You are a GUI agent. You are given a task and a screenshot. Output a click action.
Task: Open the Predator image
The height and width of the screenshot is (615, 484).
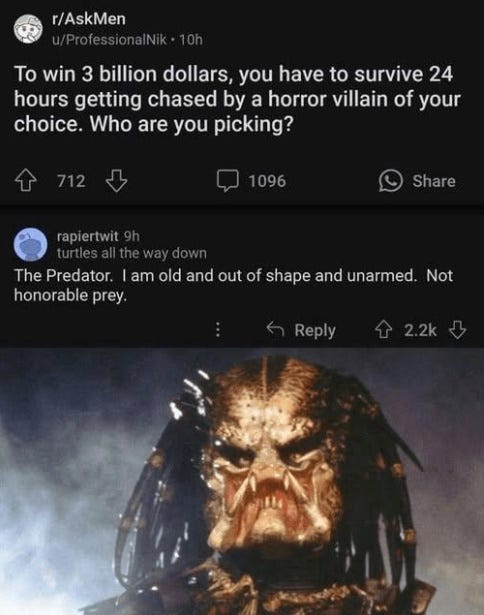[242, 482]
